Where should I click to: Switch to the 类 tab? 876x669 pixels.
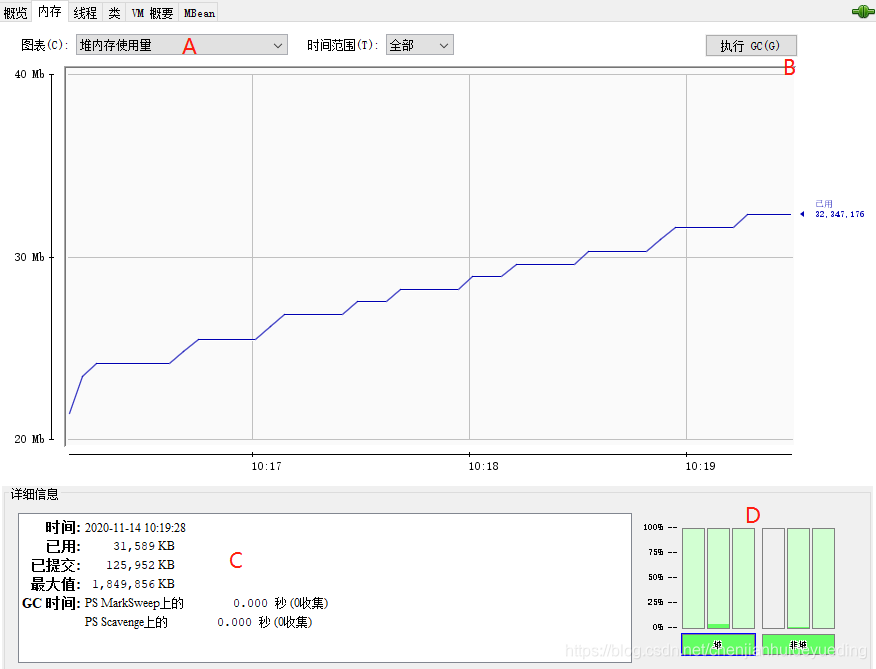click(114, 13)
